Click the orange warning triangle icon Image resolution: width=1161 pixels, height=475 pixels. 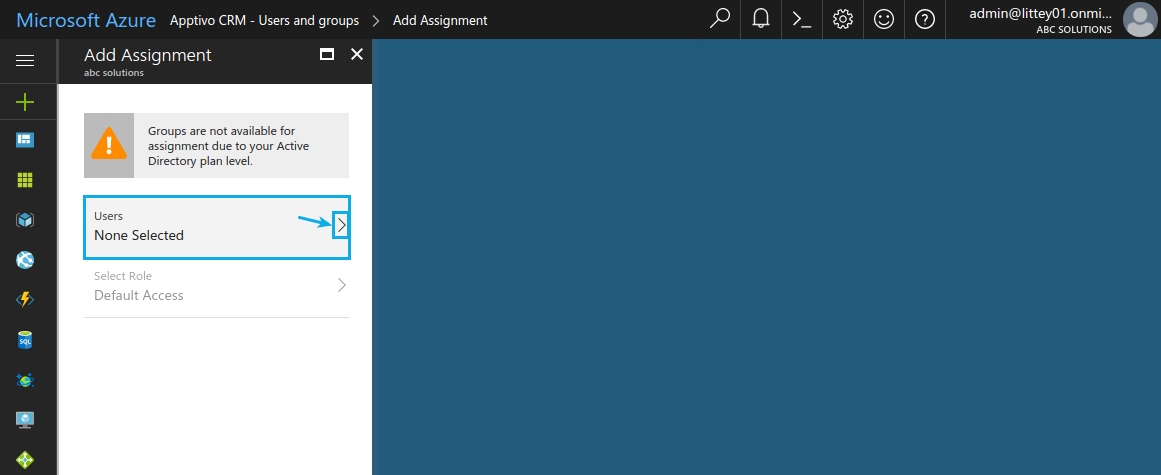pos(109,145)
